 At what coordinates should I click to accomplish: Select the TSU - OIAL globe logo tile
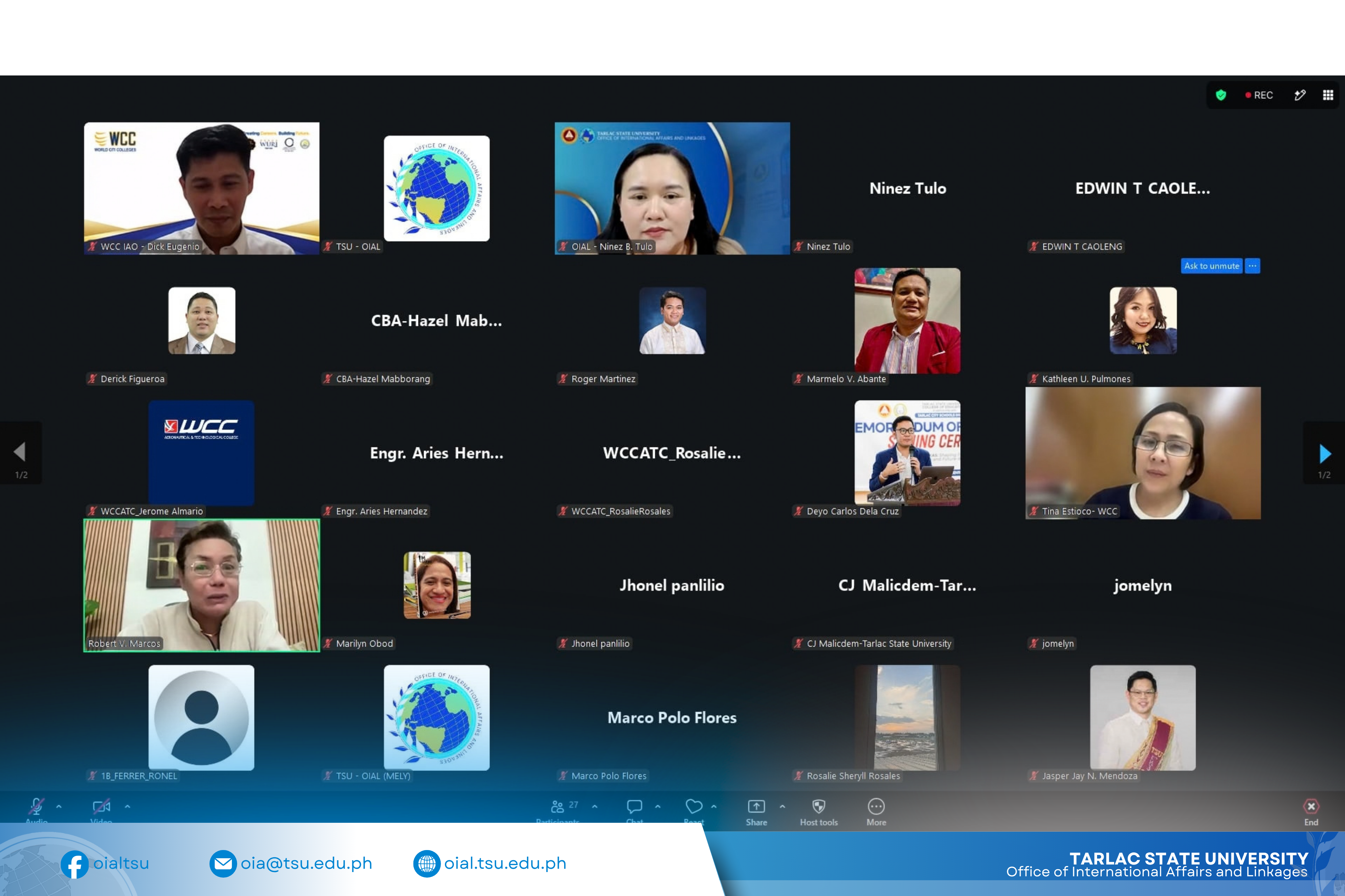pos(437,188)
